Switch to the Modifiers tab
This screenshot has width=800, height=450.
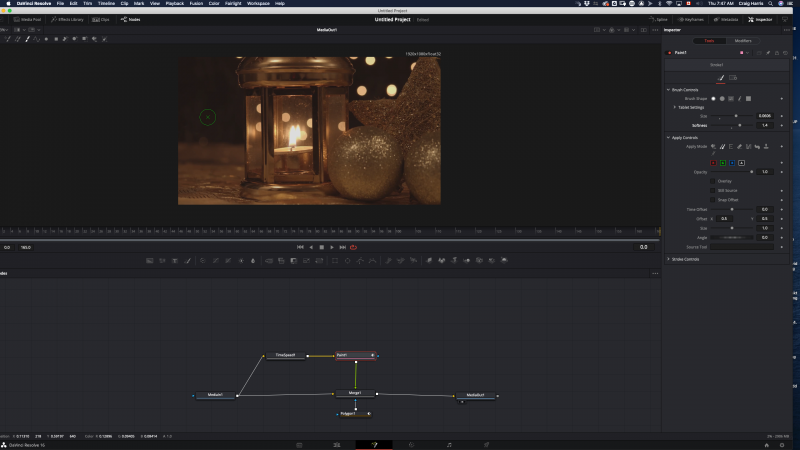743,41
